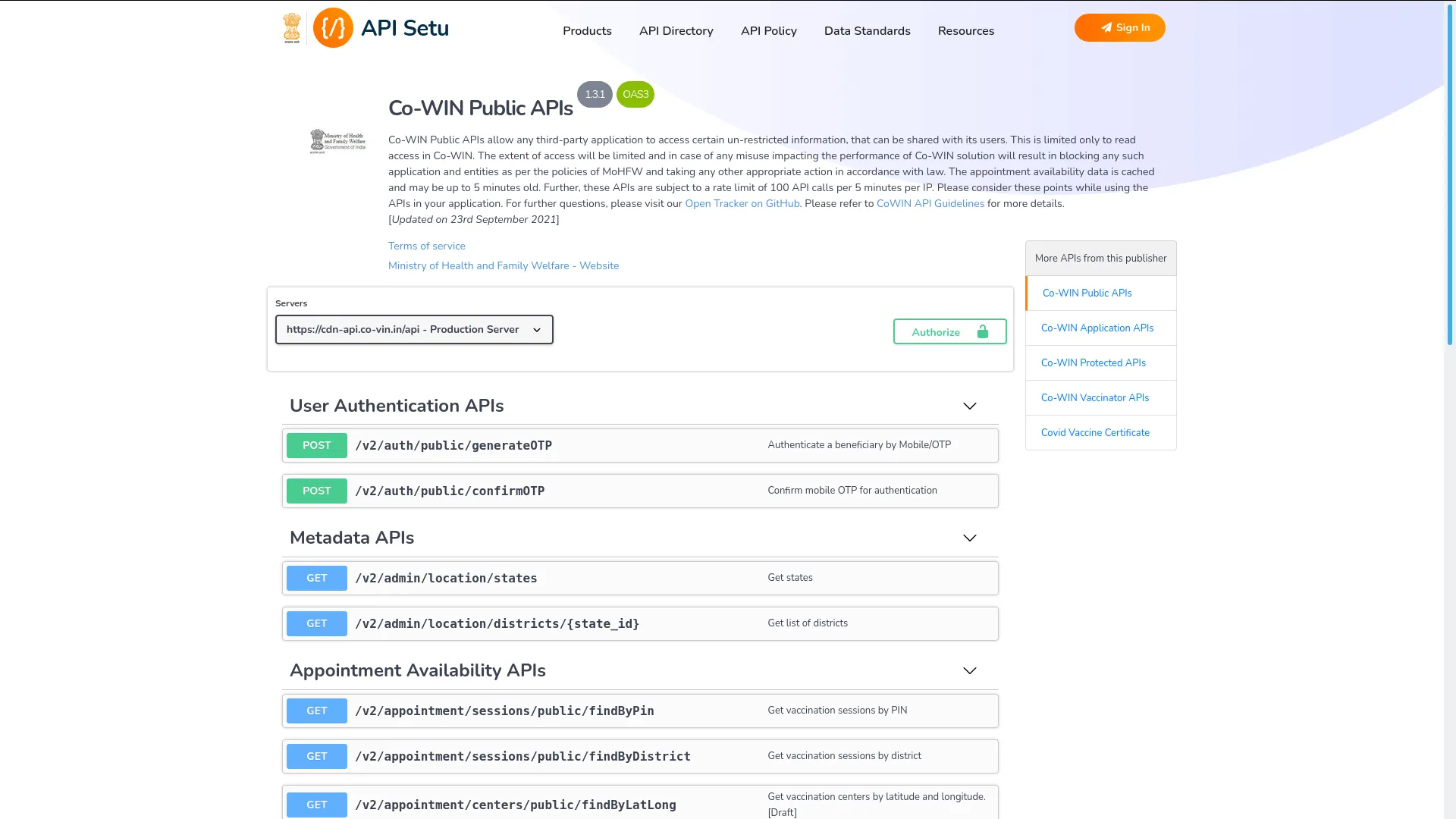This screenshot has height=819, width=1456.
Task: Open Data Standards in the navigation
Action: coord(868,31)
